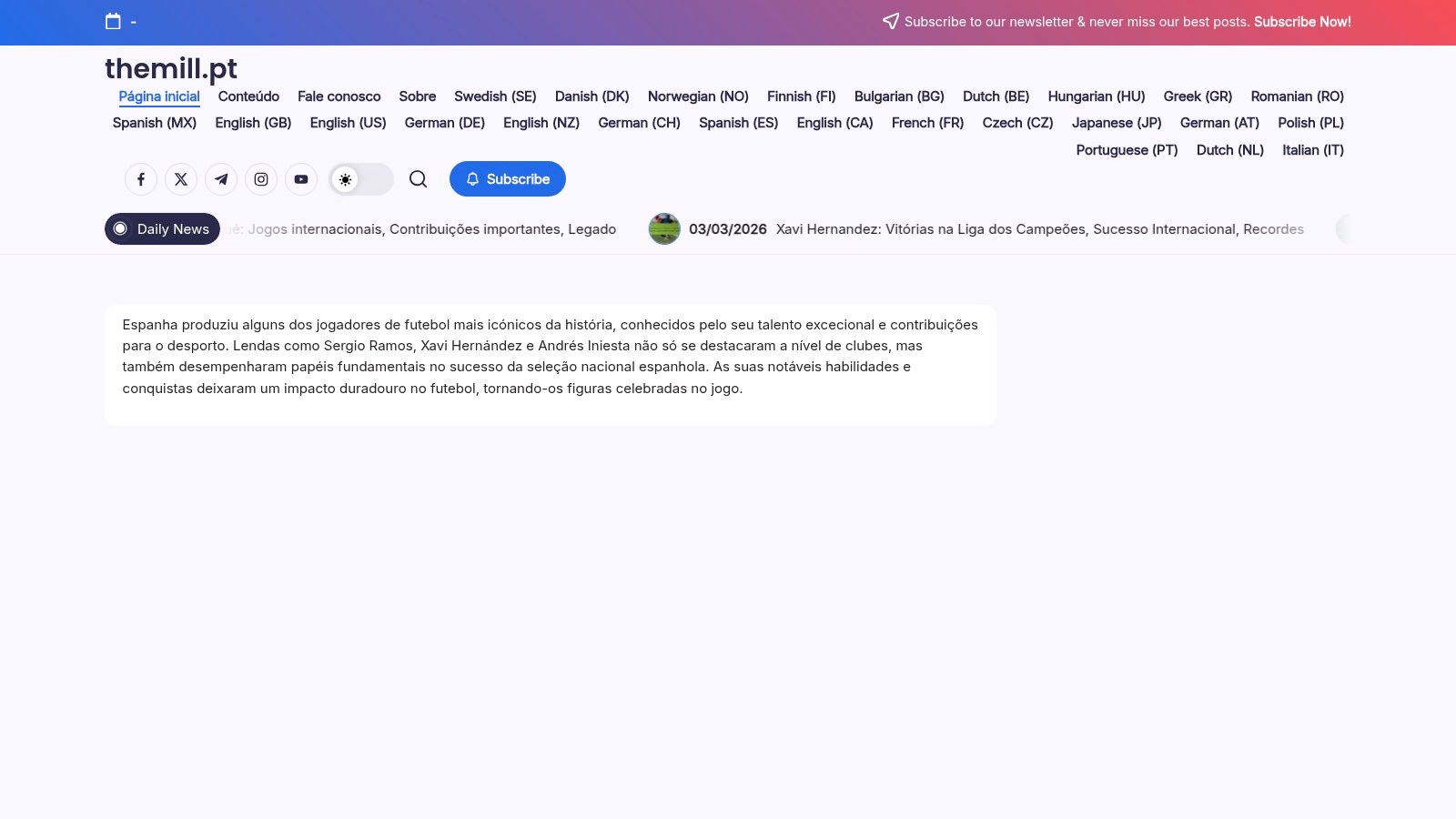Switch to Dutch (NL) language

coord(1230,150)
